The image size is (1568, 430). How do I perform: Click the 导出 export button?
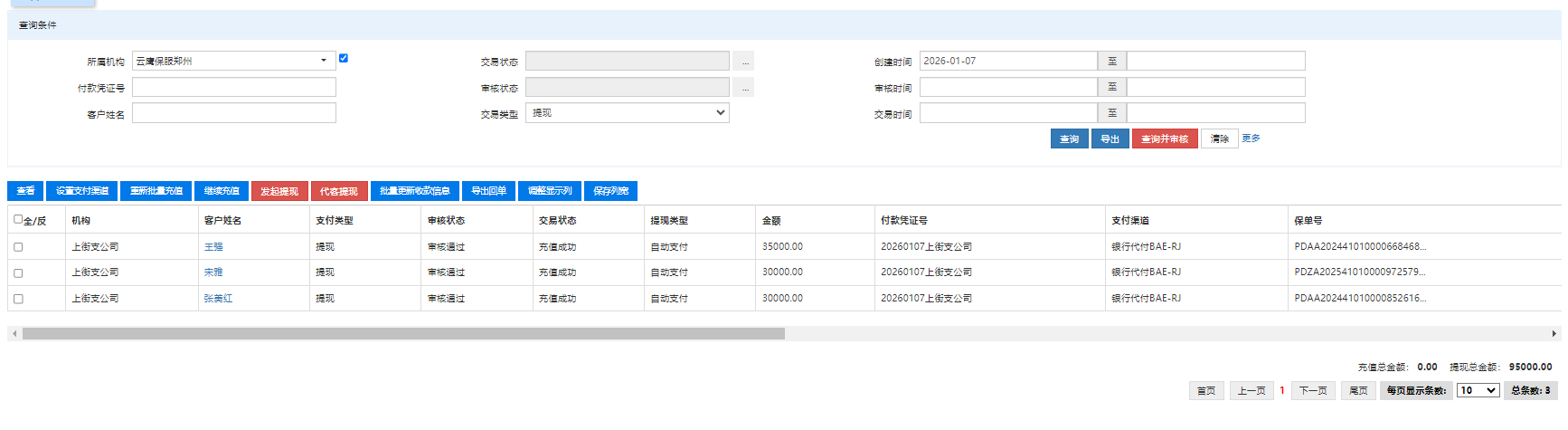(1110, 139)
